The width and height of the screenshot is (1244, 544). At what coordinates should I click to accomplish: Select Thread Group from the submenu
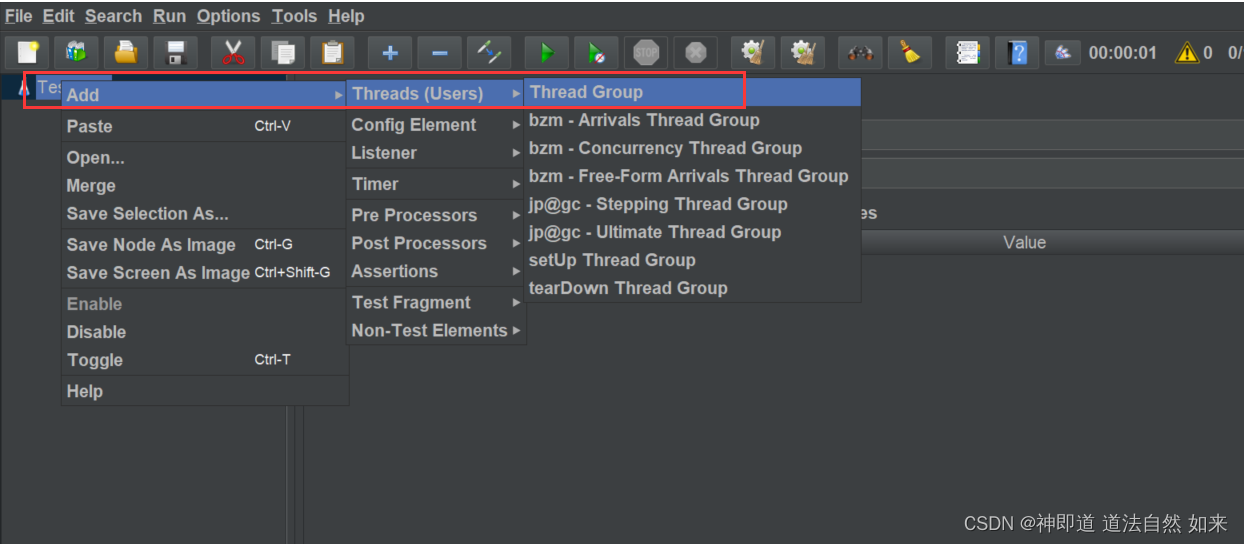click(692, 92)
